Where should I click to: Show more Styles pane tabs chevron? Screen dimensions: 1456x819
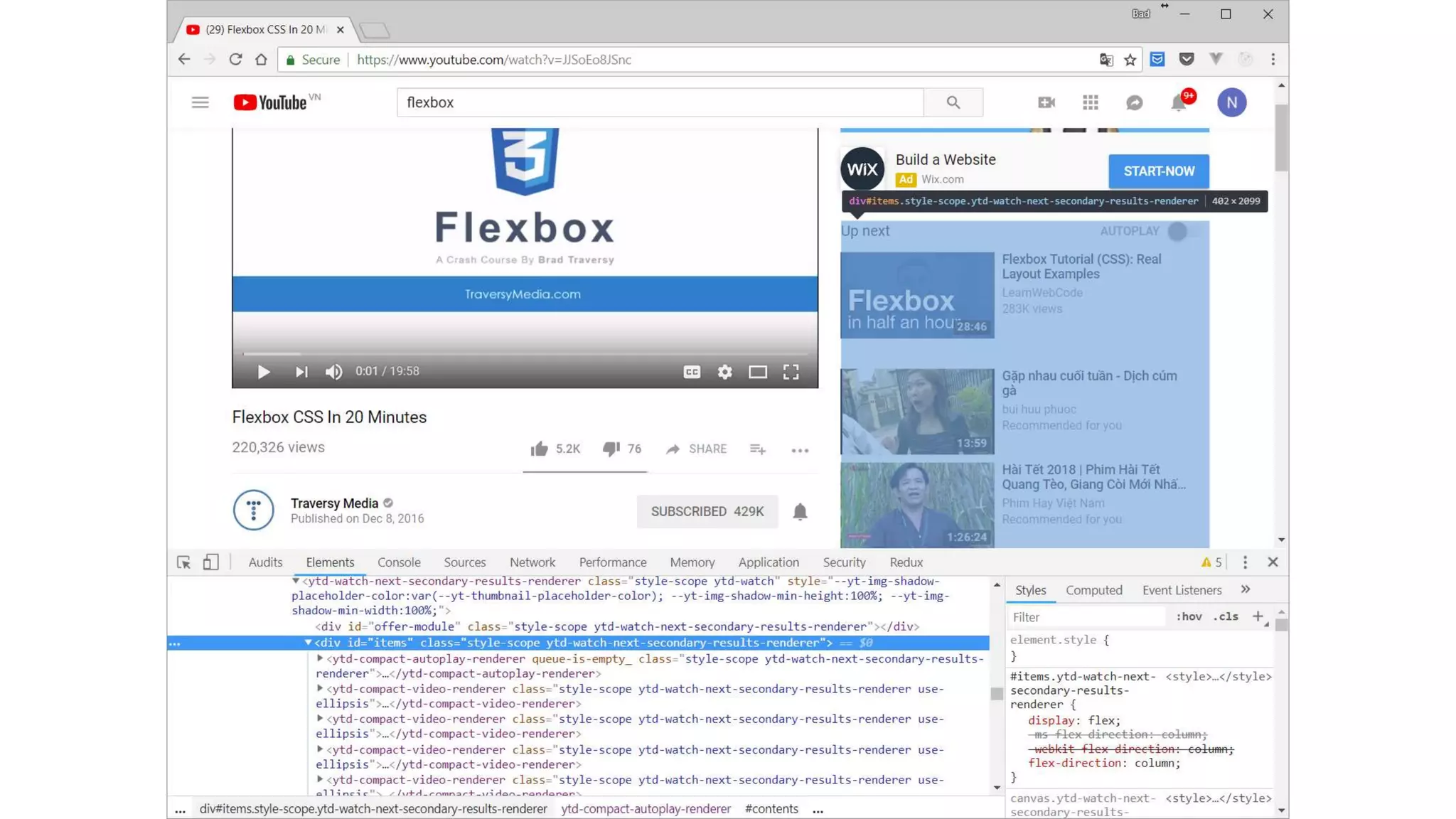[1245, 589]
